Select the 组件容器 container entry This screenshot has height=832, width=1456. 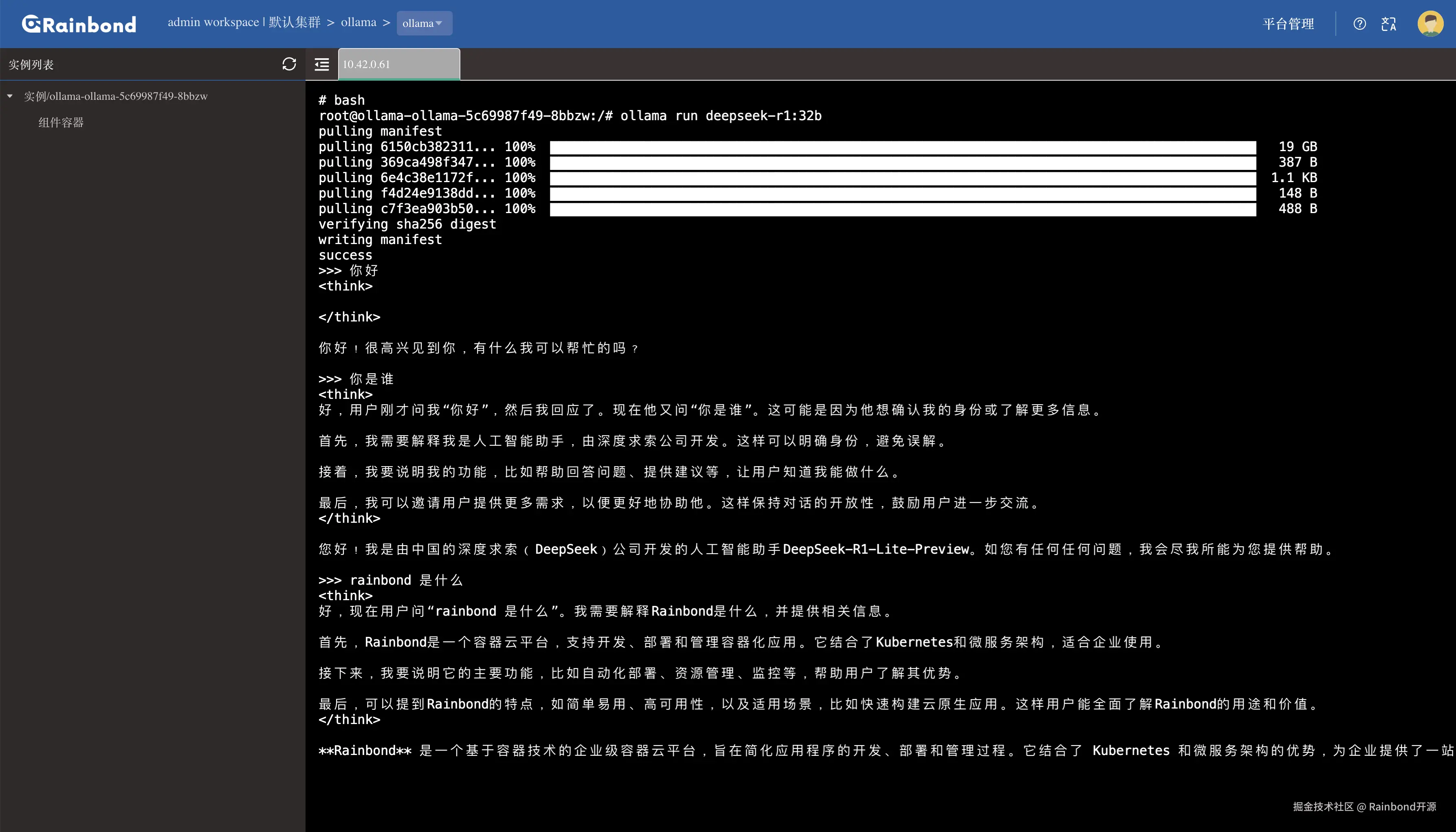coord(61,122)
